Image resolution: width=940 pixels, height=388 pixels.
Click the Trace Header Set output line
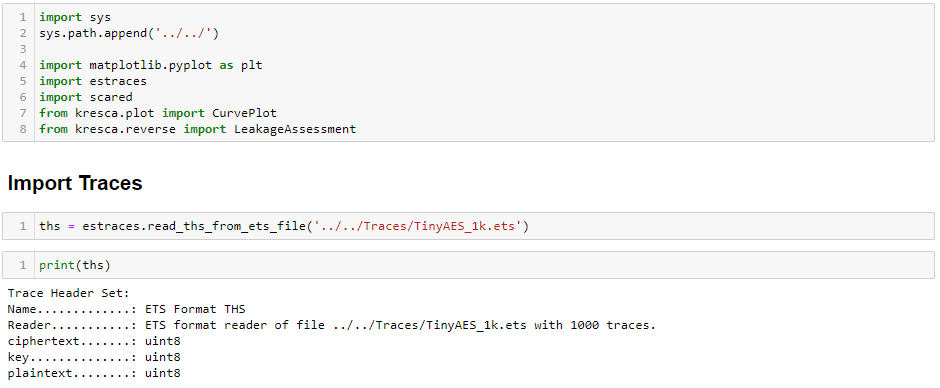pos(68,293)
